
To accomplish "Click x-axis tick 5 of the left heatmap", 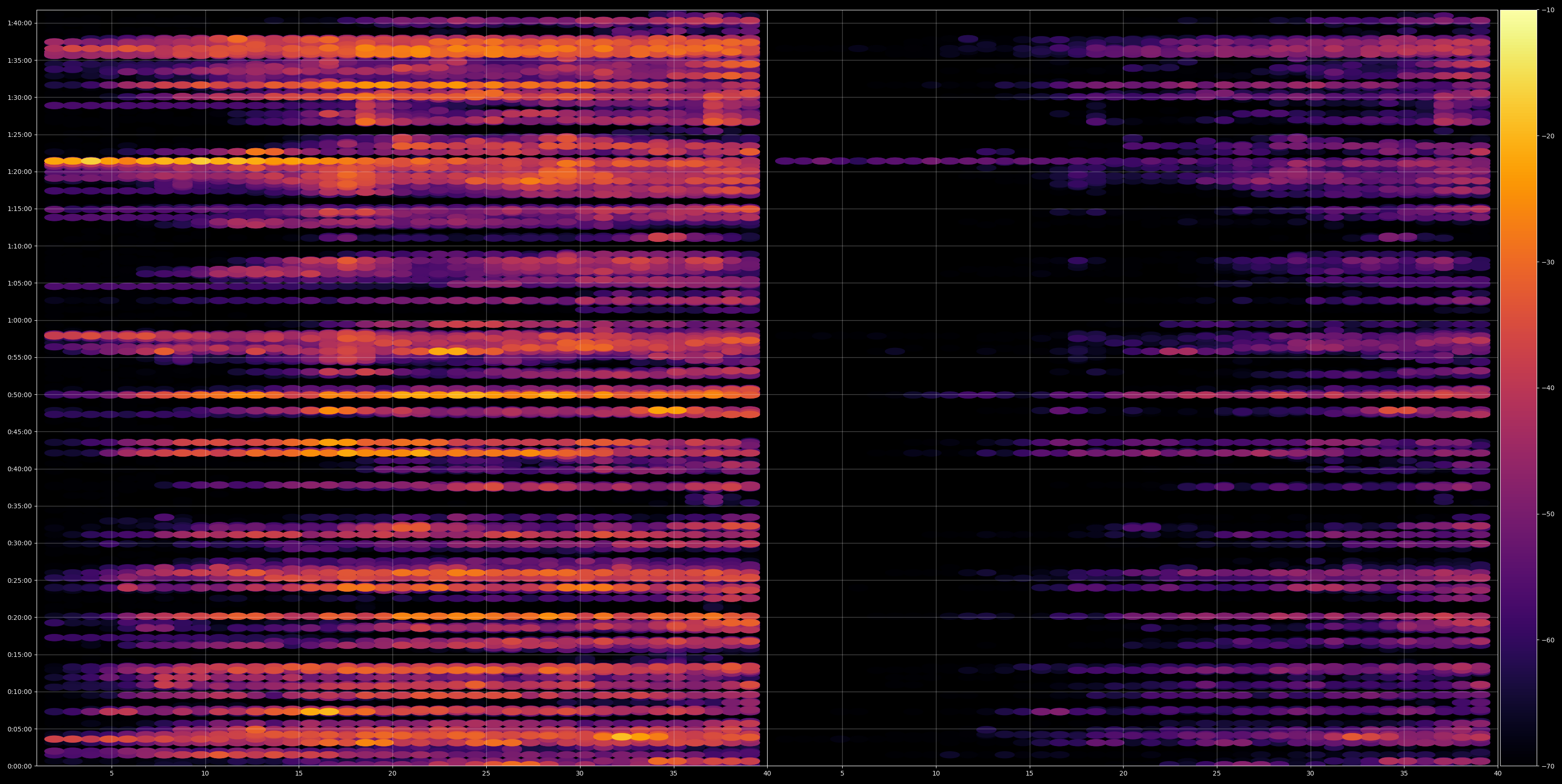I will pos(112,774).
